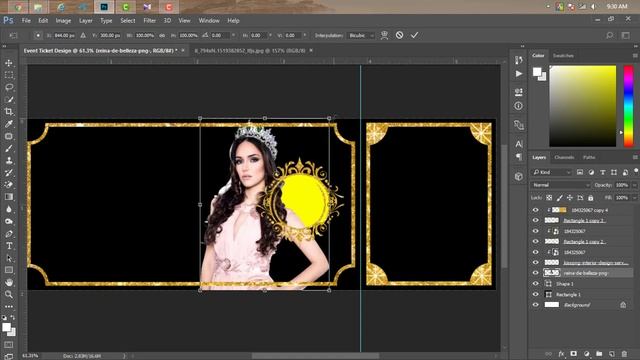Select the Lasso tool
The width and height of the screenshot is (640, 360).
coord(9,87)
